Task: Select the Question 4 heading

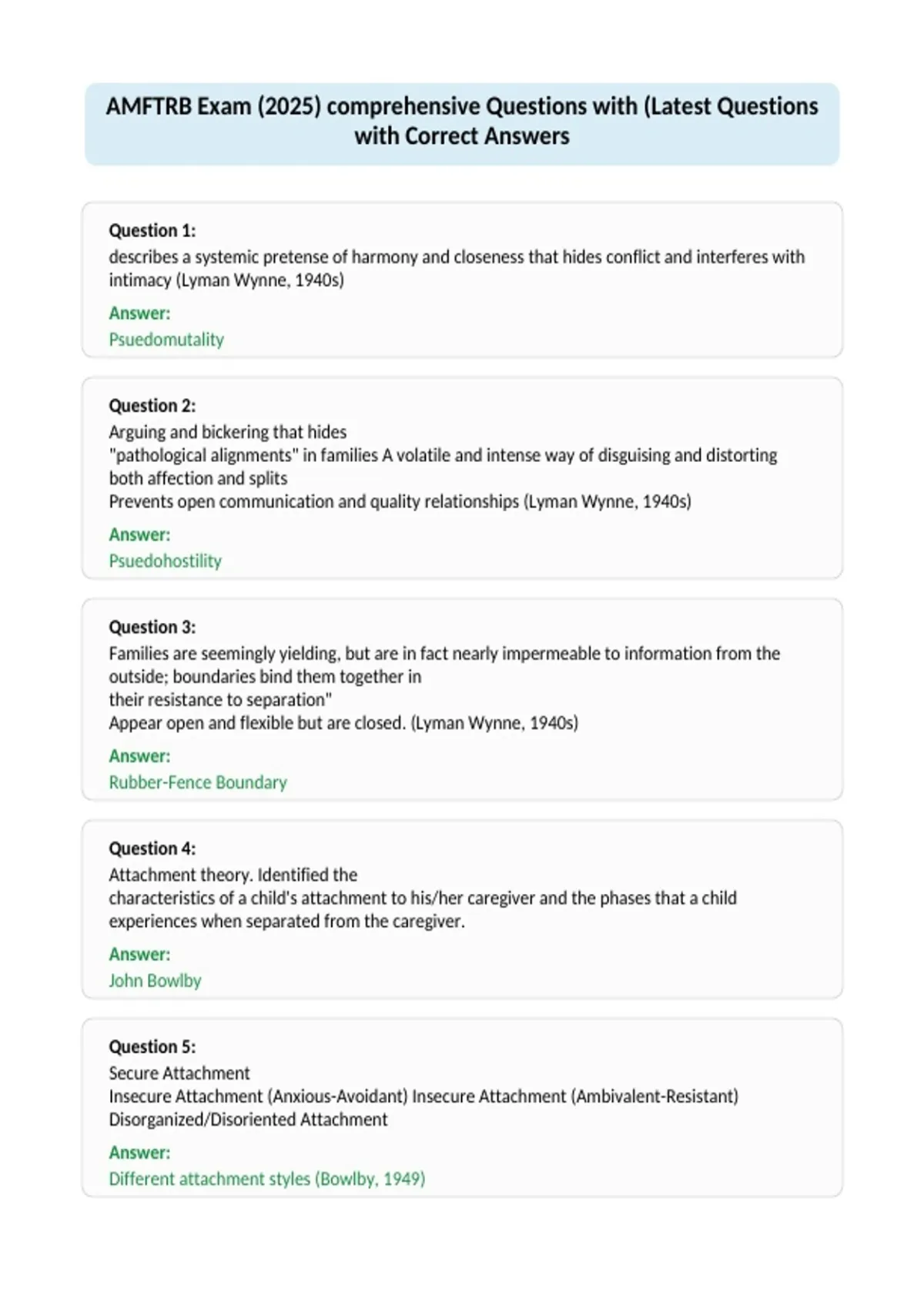Action: tap(152, 849)
